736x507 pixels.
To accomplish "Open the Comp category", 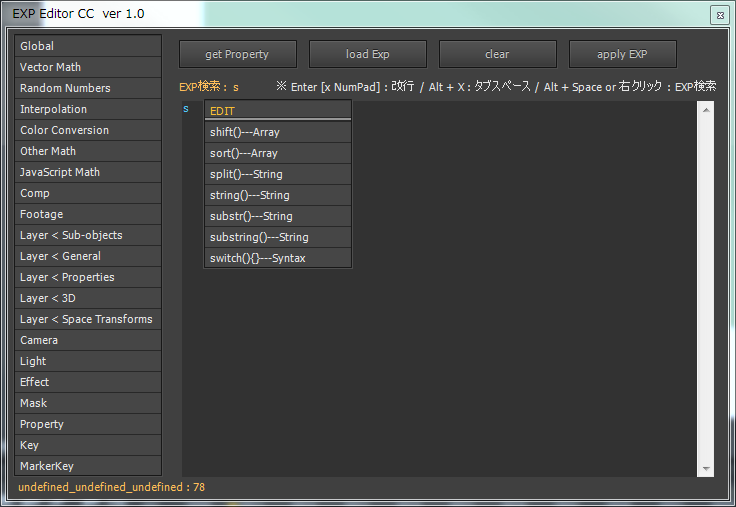I will pos(88,193).
